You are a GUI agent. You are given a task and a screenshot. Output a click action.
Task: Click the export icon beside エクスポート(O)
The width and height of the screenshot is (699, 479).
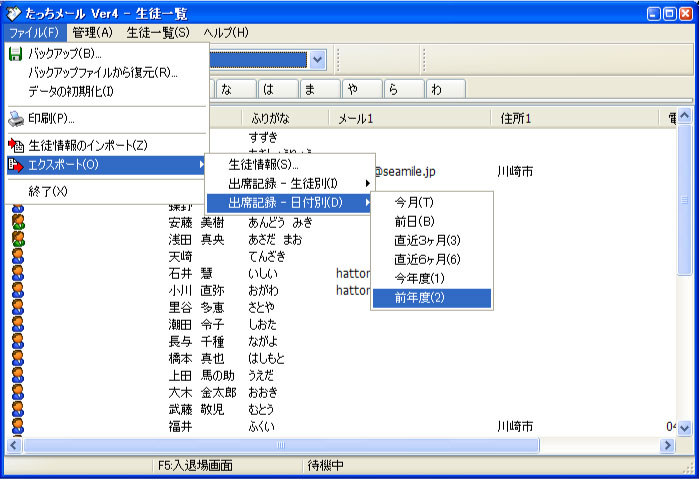tap(16, 164)
